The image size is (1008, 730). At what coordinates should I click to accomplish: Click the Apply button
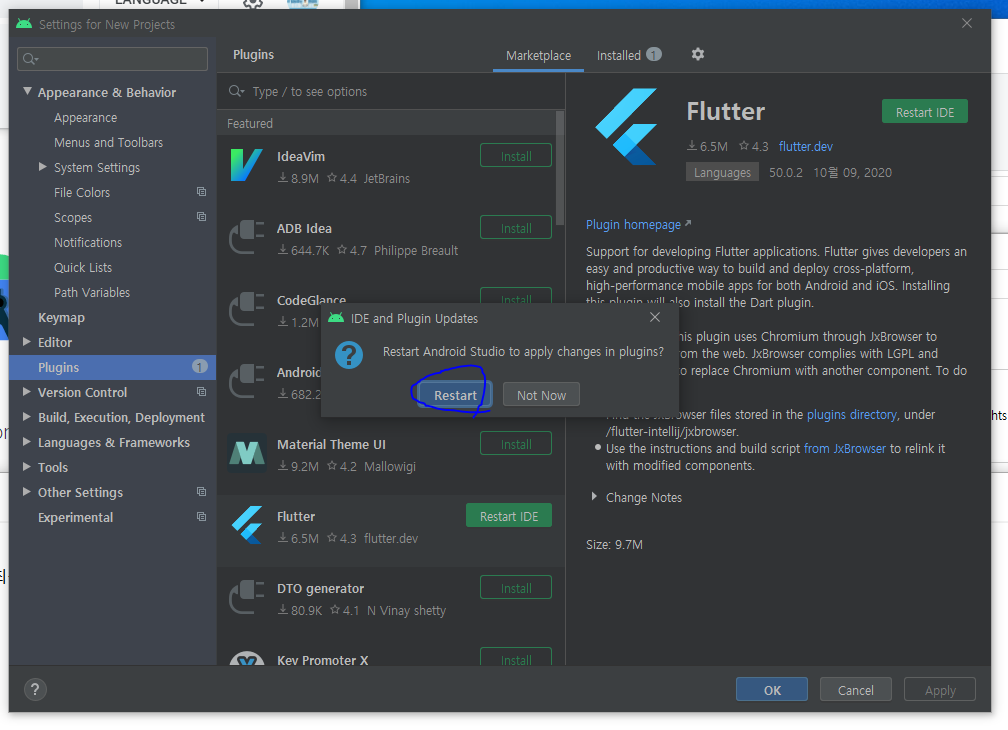point(940,690)
